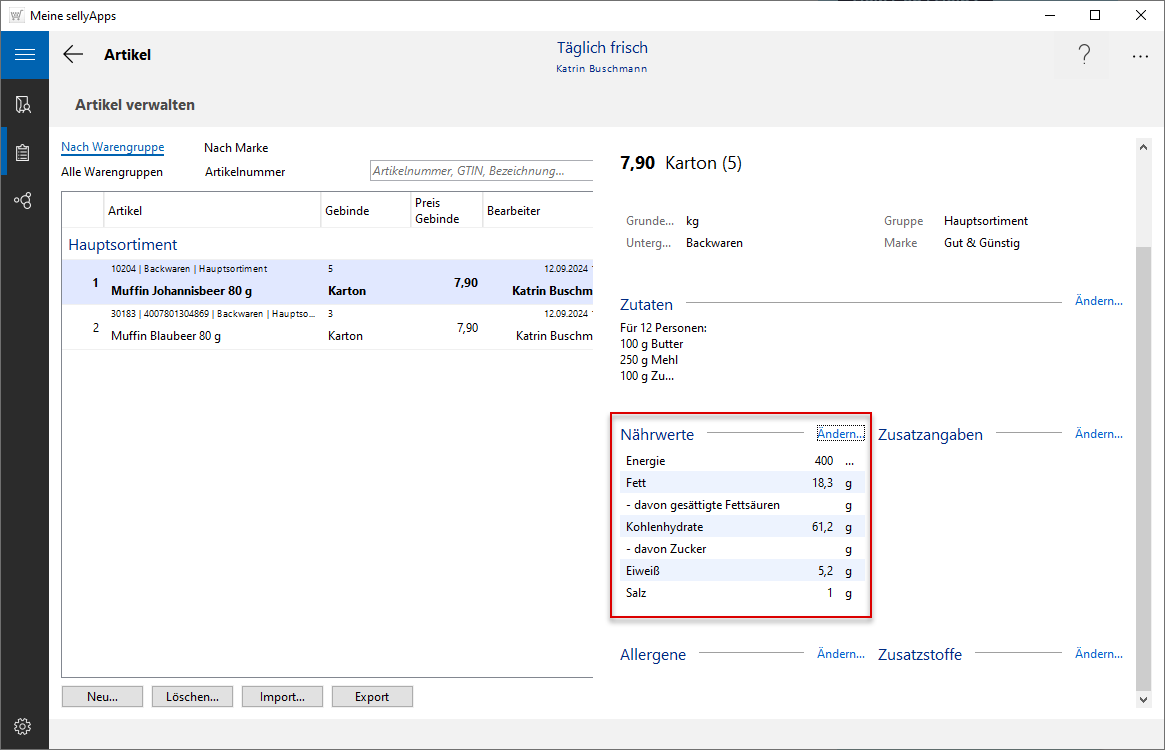Click the Import... button

coord(282,697)
